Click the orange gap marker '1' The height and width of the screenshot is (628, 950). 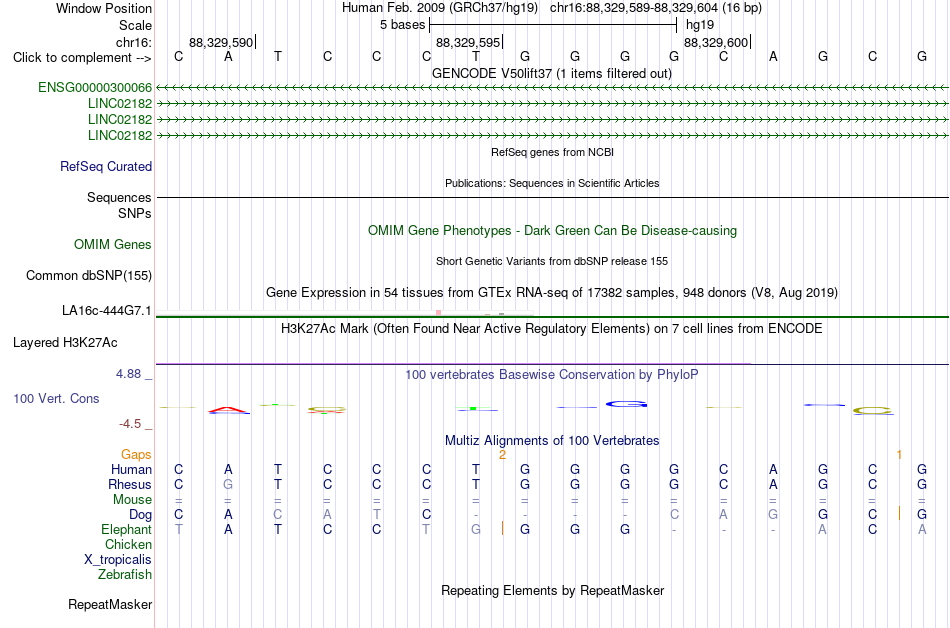[899, 455]
